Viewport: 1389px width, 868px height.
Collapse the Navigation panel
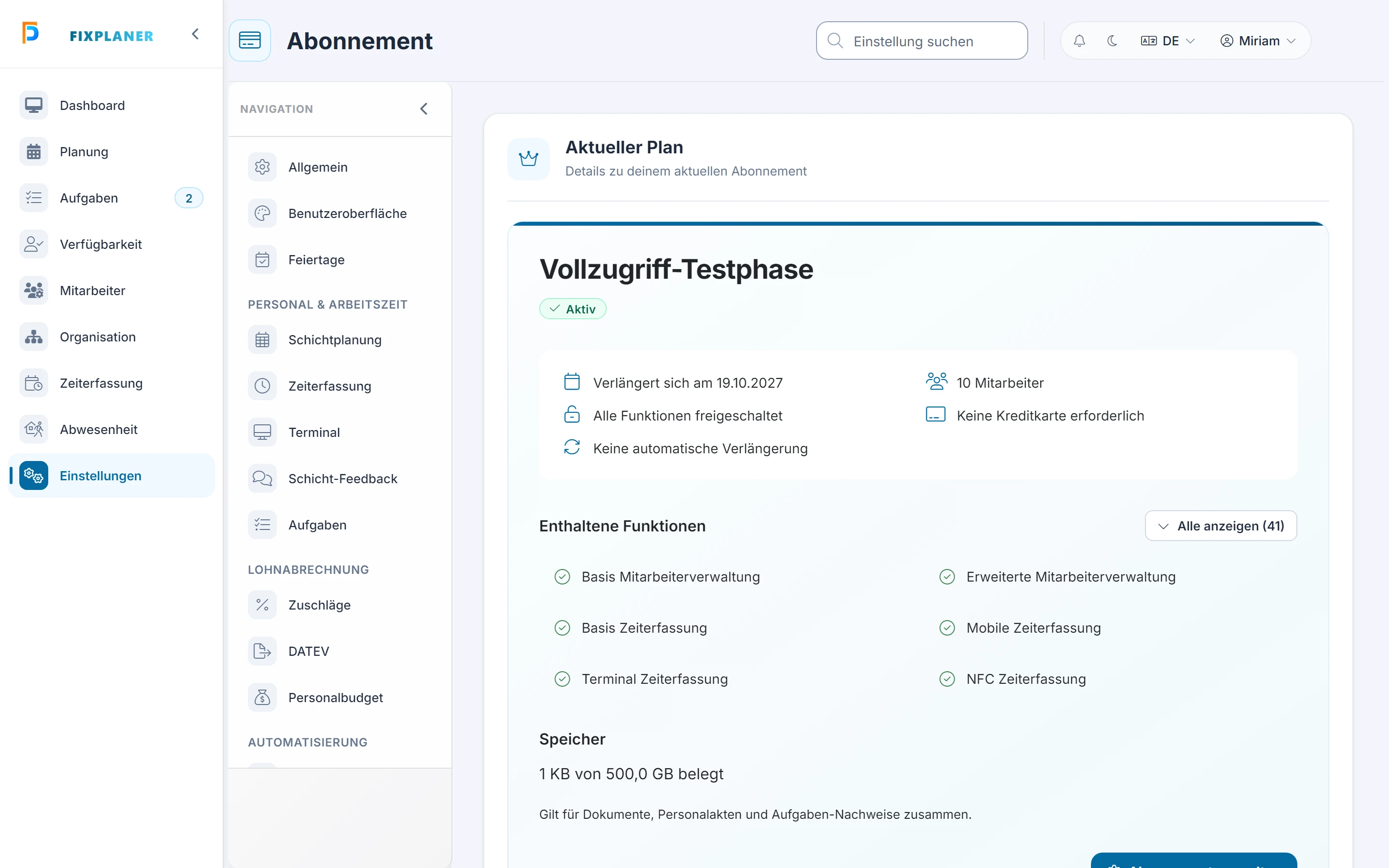[423, 109]
